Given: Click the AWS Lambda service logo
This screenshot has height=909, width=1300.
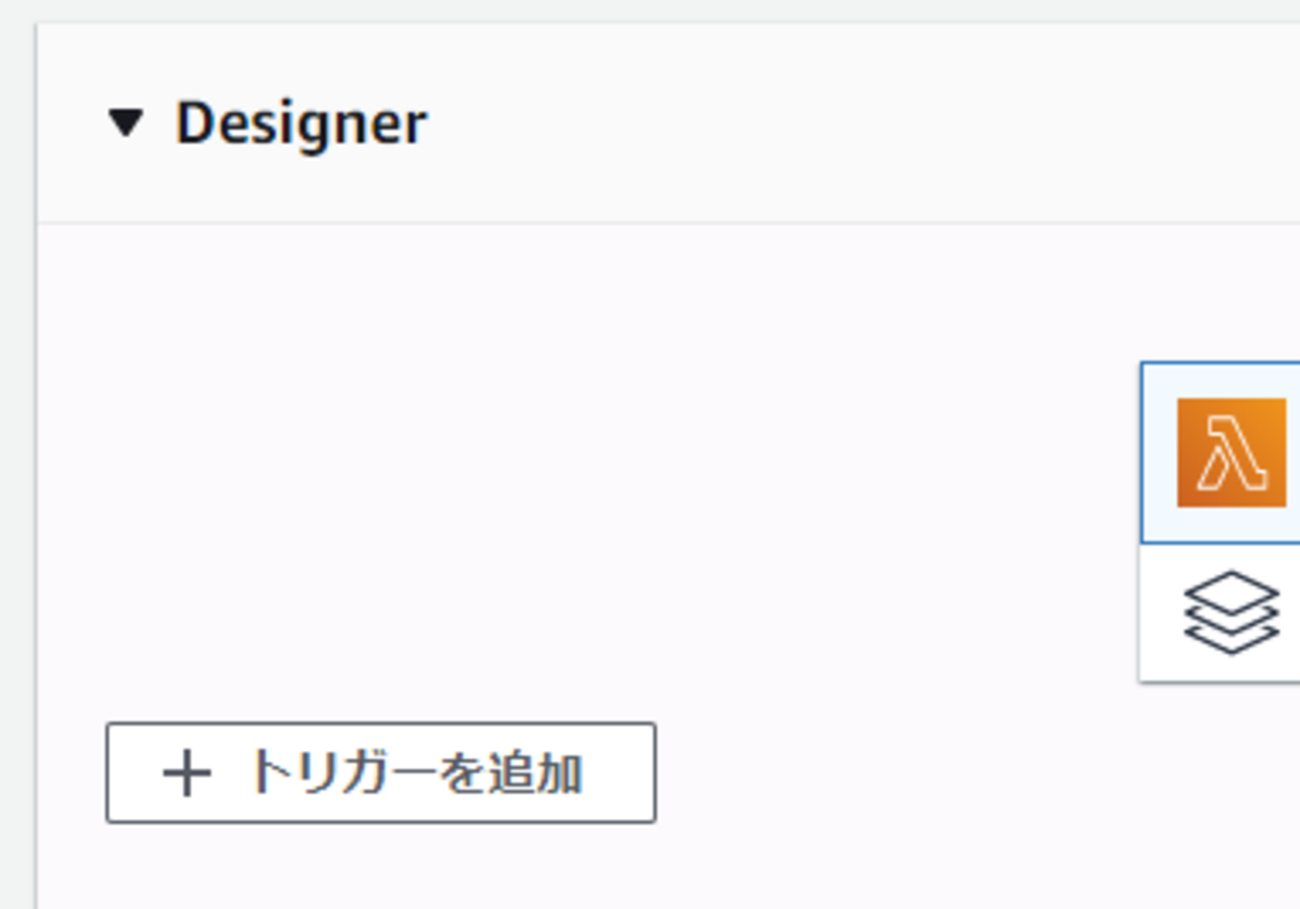Looking at the screenshot, I should coord(1231,452).
